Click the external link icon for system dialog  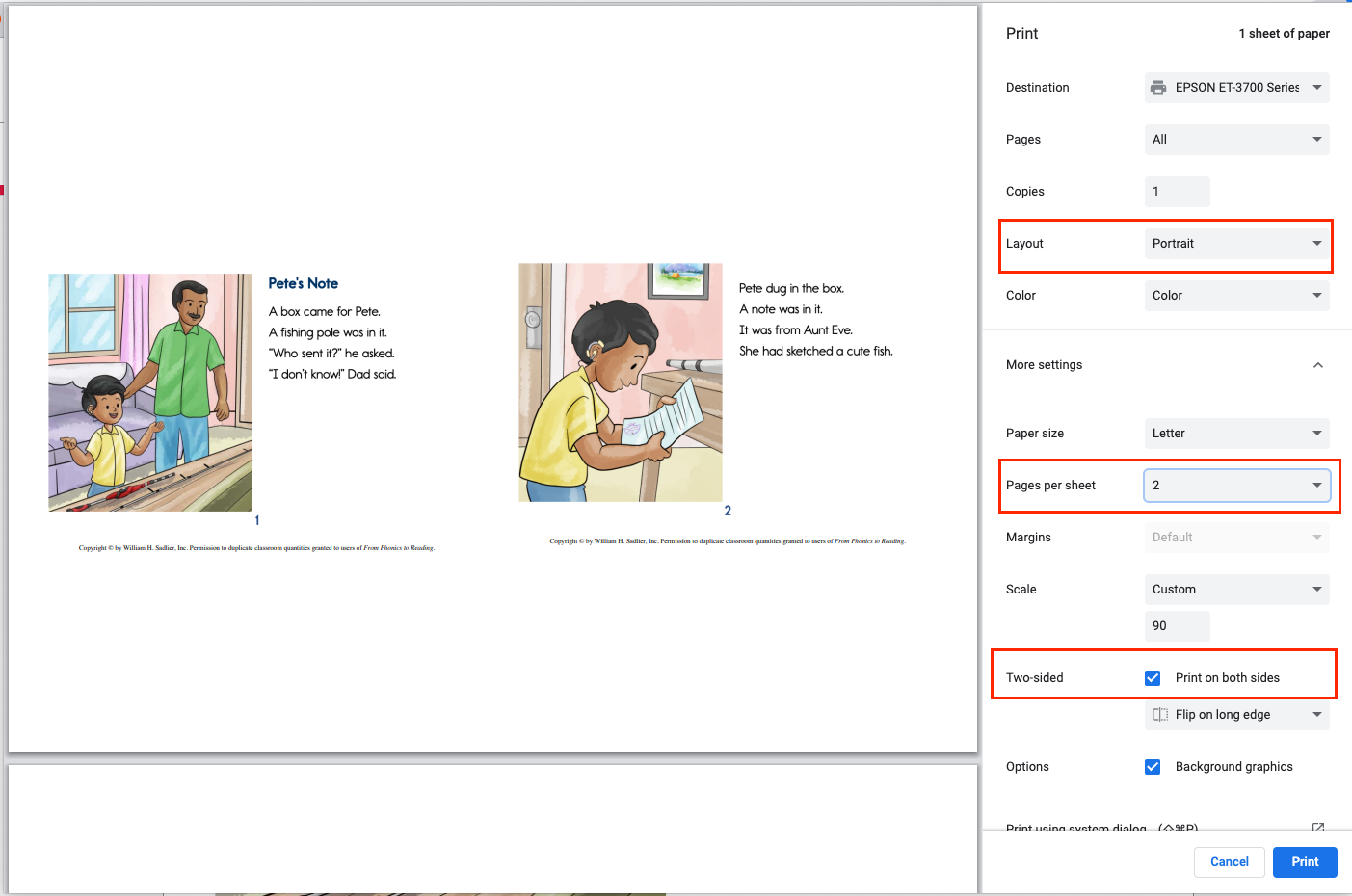click(1318, 829)
